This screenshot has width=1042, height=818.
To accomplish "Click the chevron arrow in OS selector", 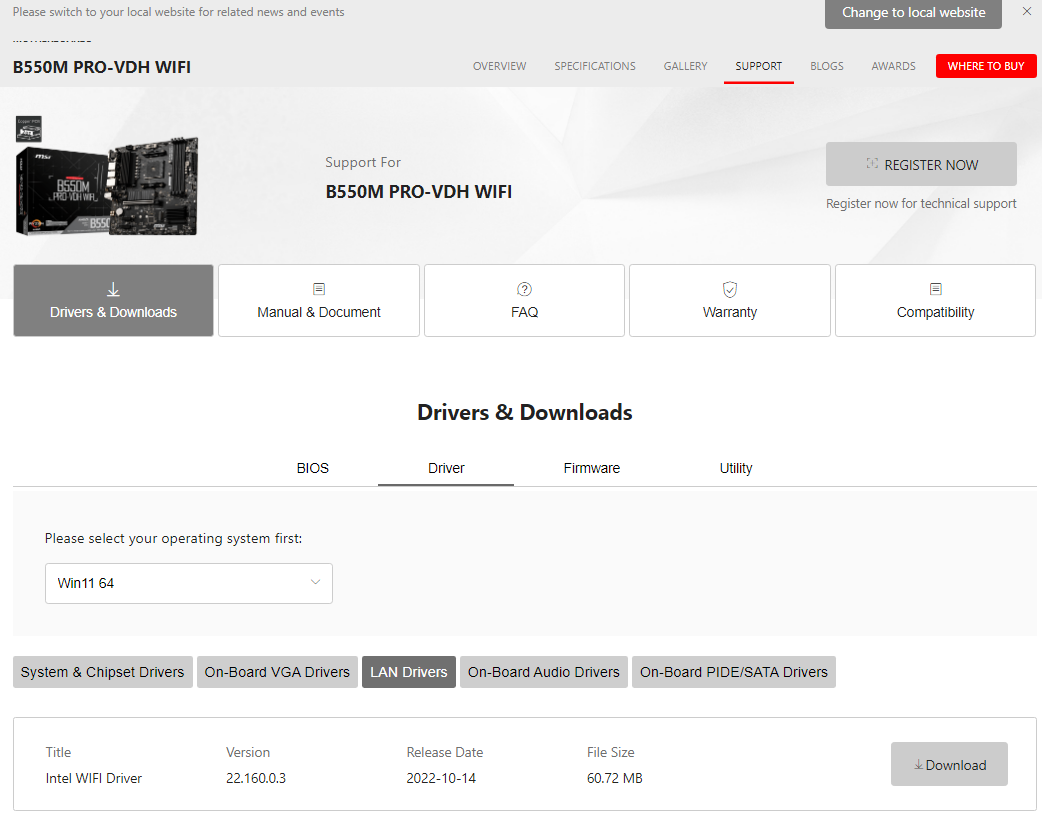I will (x=315, y=582).
